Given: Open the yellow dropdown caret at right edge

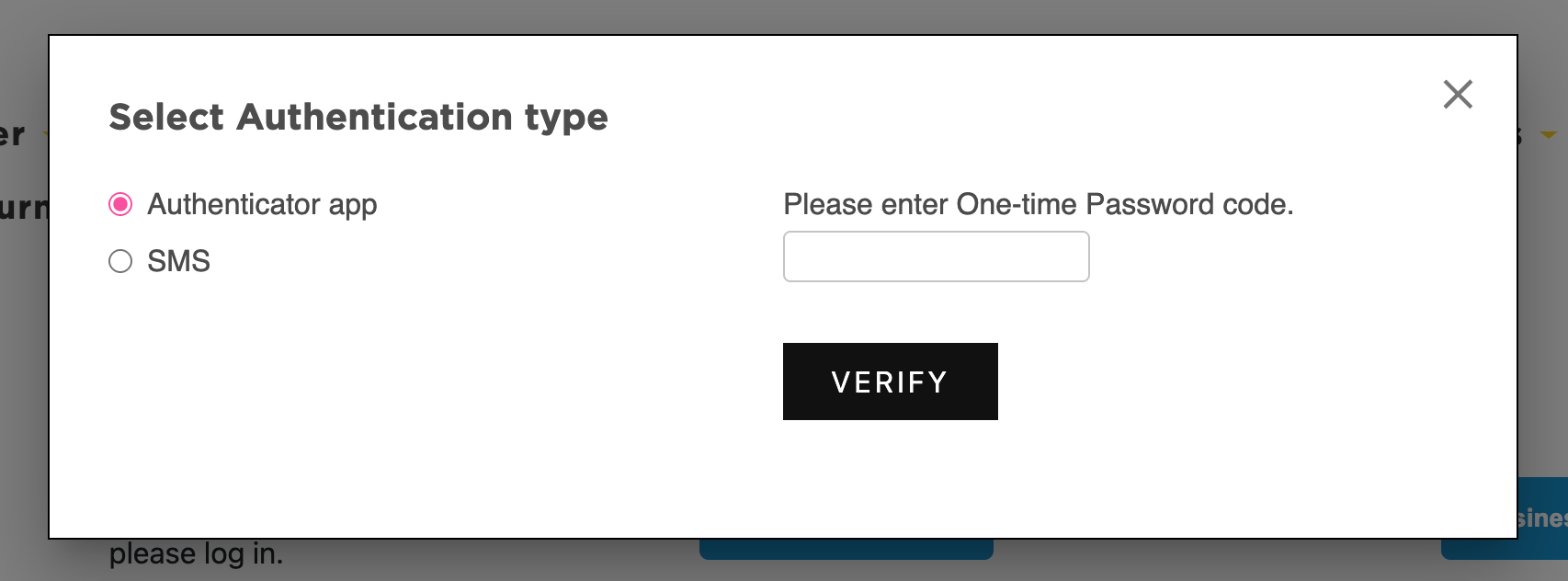Looking at the screenshot, I should tap(1549, 135).
